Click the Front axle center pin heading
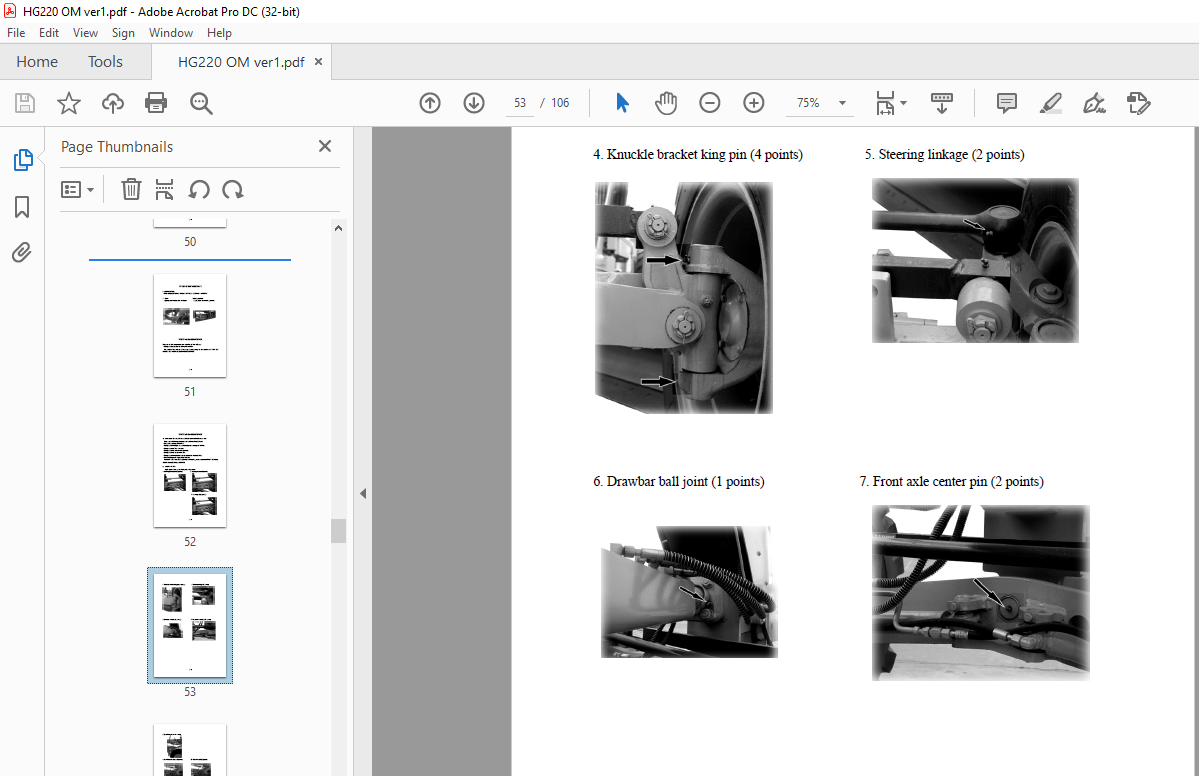This screenshot has width=1199, height=776. [x=951, y=482]
